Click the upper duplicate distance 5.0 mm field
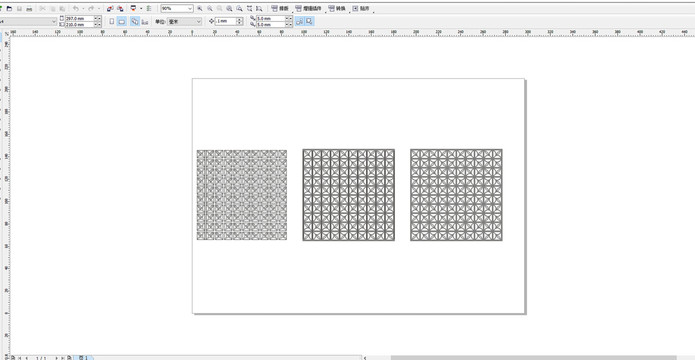 270,19
